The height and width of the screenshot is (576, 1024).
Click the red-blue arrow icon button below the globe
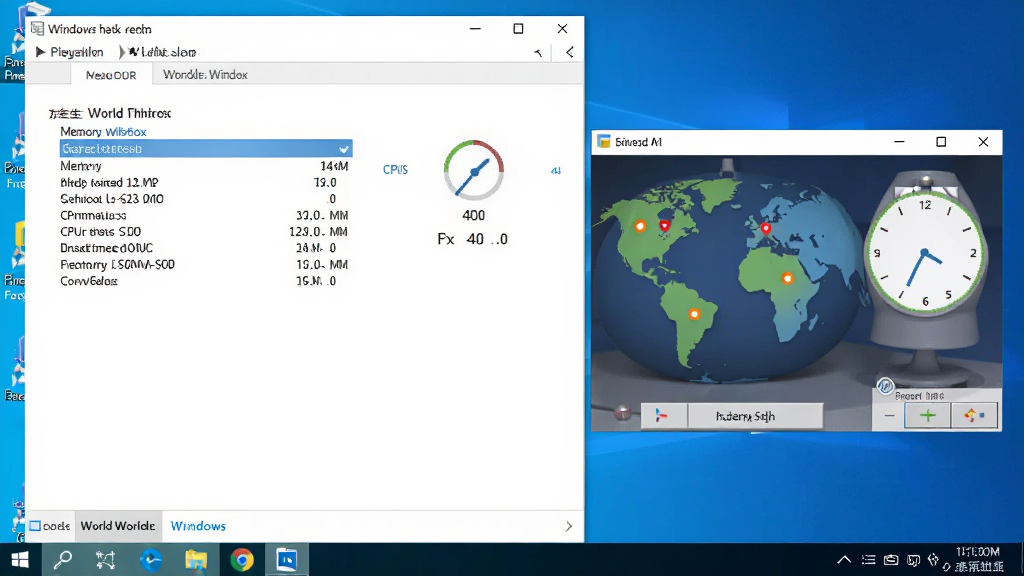click(x=664, y=415)
